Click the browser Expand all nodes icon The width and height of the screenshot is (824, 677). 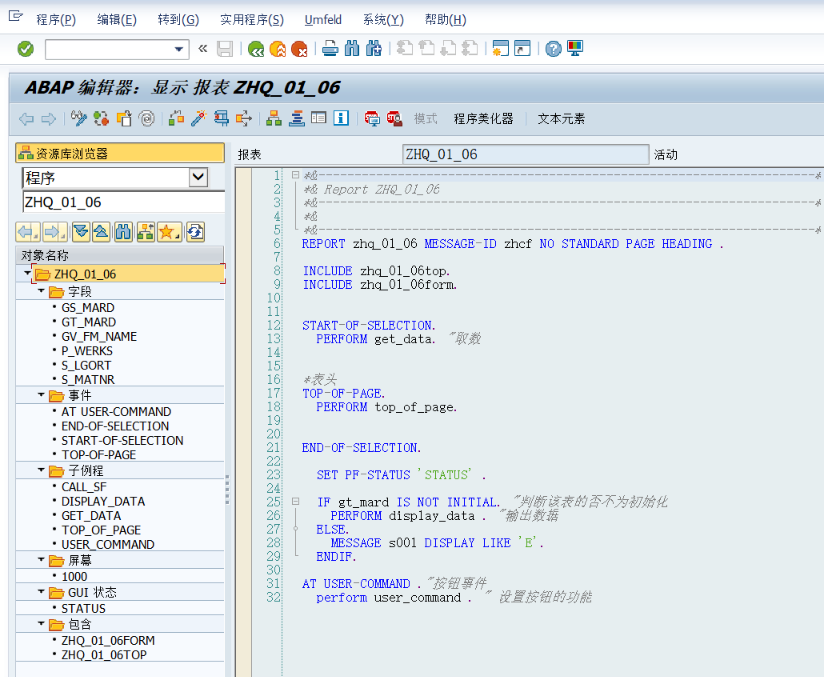click(x=80, y=232)
